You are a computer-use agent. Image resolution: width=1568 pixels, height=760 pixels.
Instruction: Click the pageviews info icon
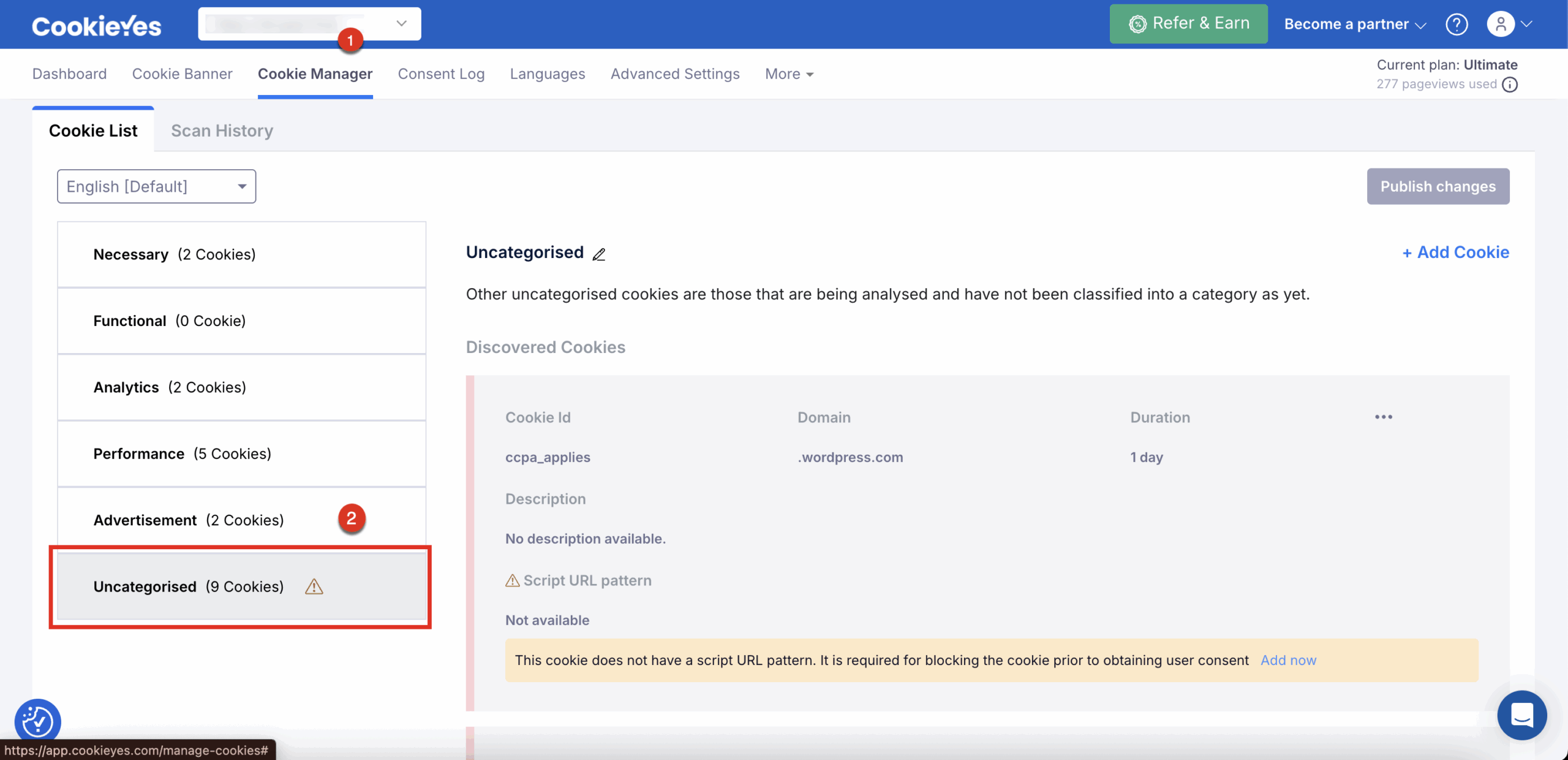[1510, 85]
